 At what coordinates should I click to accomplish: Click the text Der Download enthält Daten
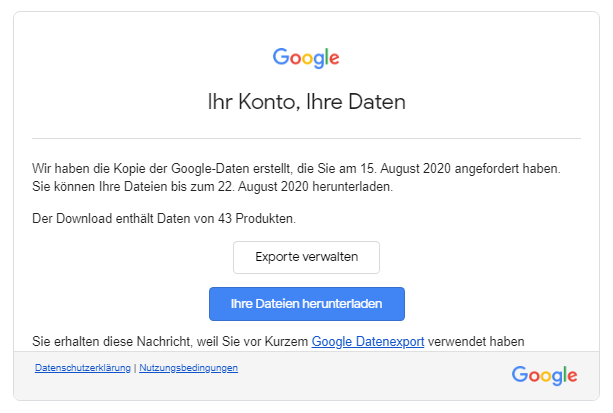click(120, 218)
